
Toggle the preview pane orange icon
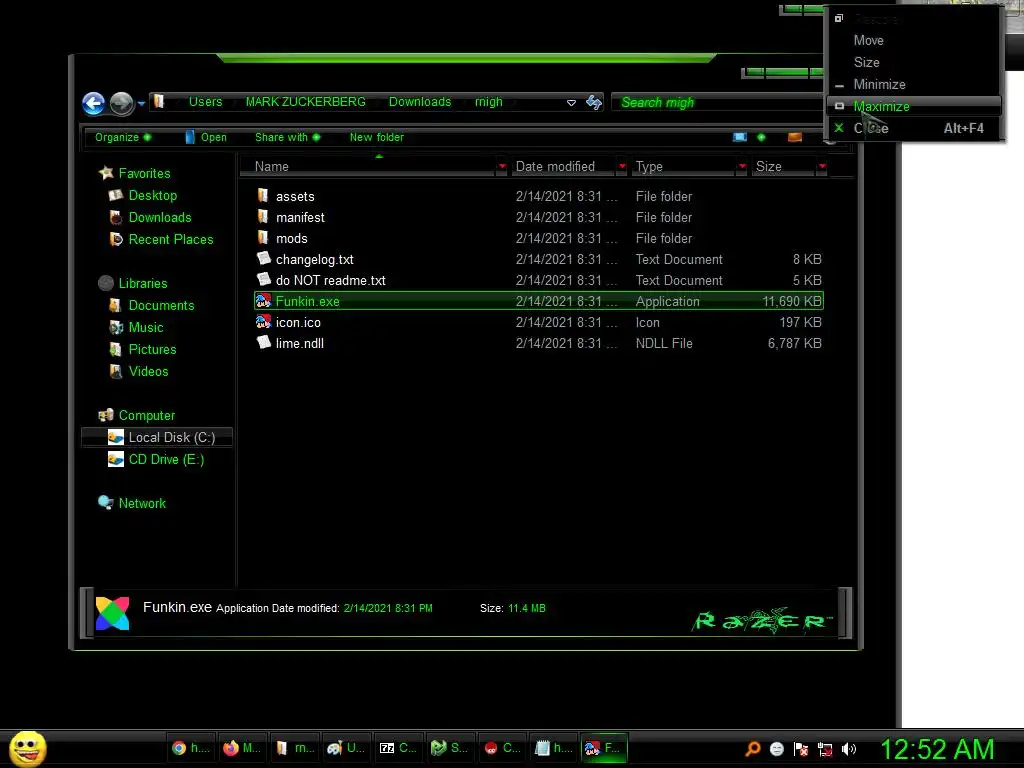point(795,137)
